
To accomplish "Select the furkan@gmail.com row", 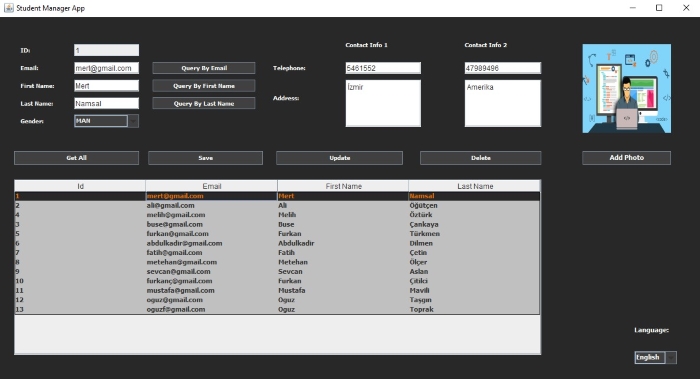I will point(277,233).
